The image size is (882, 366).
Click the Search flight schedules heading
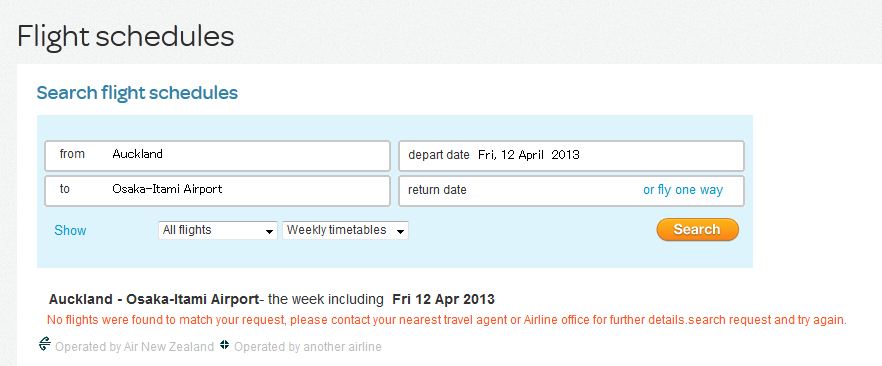click(x=137, y=93)
